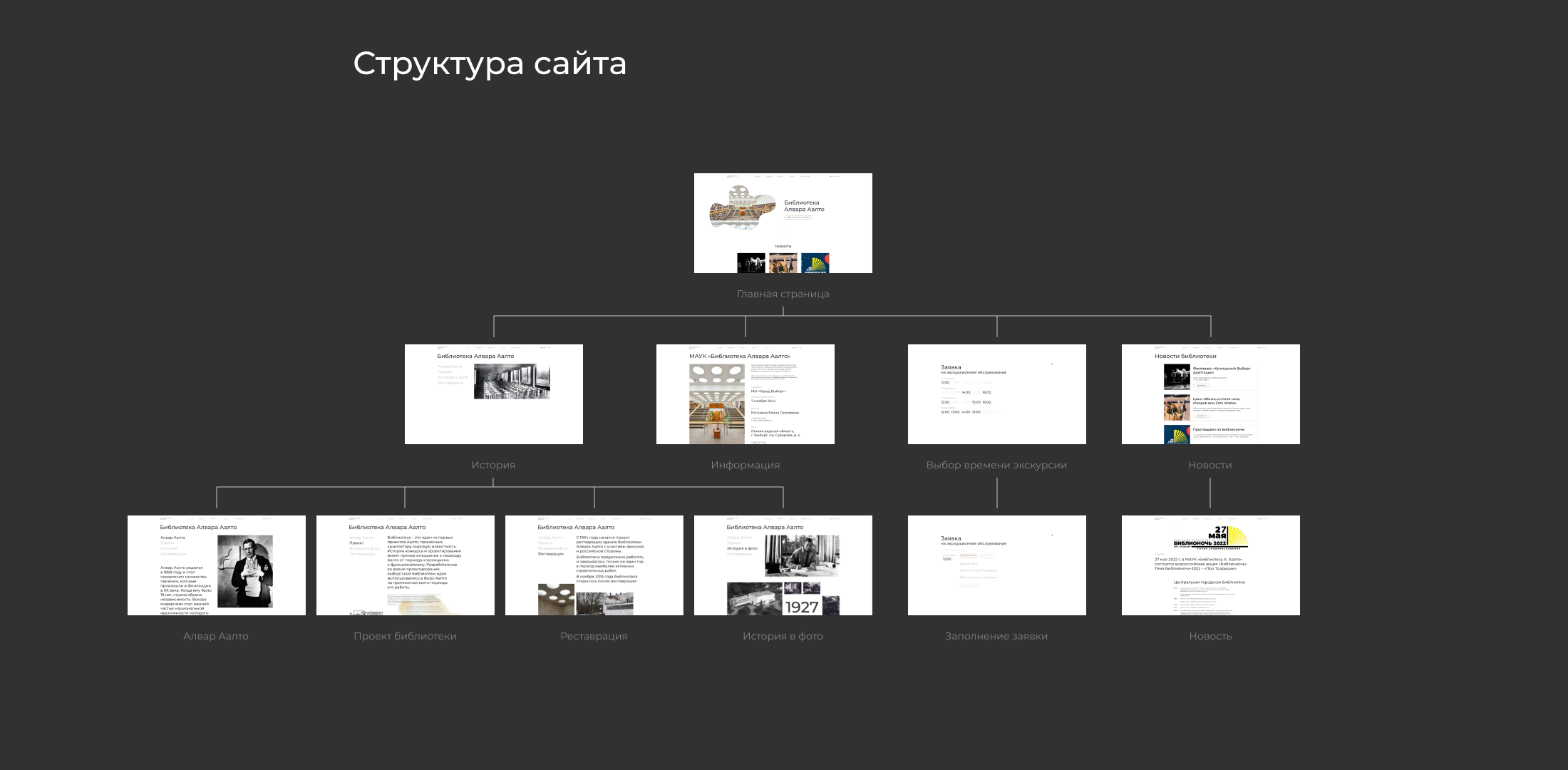The image size is (1568, 770).
Task: Open the Новости библиотеки page thumbnail
Action: point(1210,394)
